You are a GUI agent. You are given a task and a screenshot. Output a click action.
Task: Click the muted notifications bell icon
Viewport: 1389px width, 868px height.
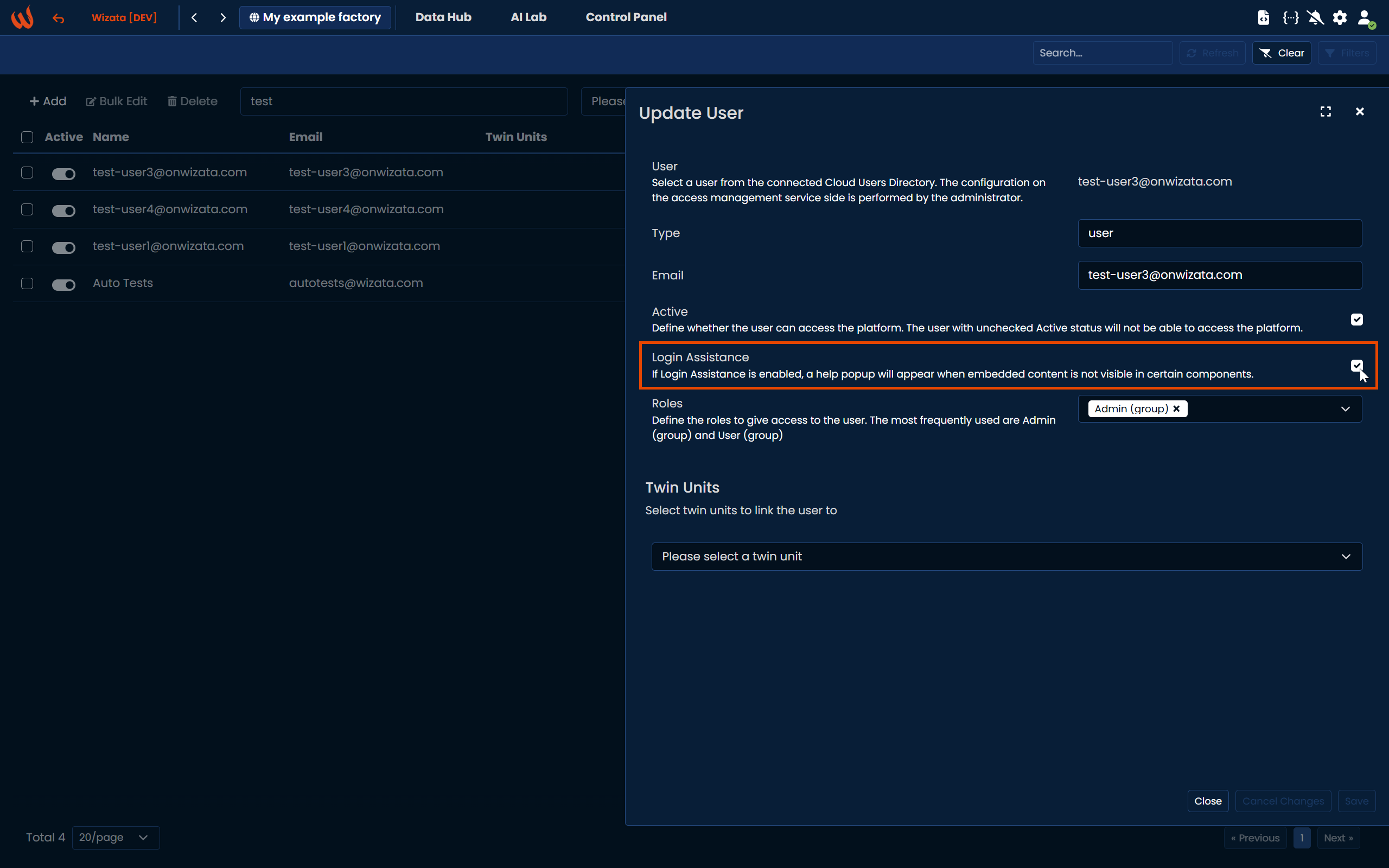1315,18
